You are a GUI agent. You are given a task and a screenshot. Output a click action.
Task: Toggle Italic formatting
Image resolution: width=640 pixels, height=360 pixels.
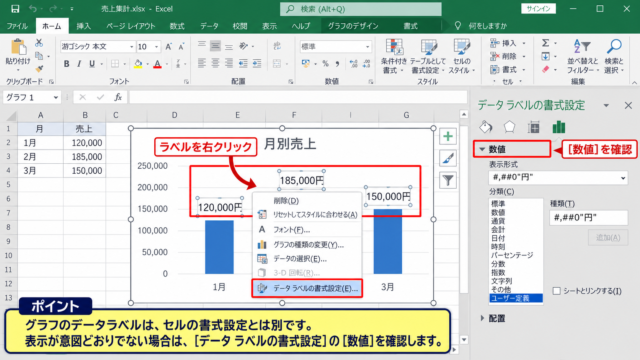click(79, 64)
